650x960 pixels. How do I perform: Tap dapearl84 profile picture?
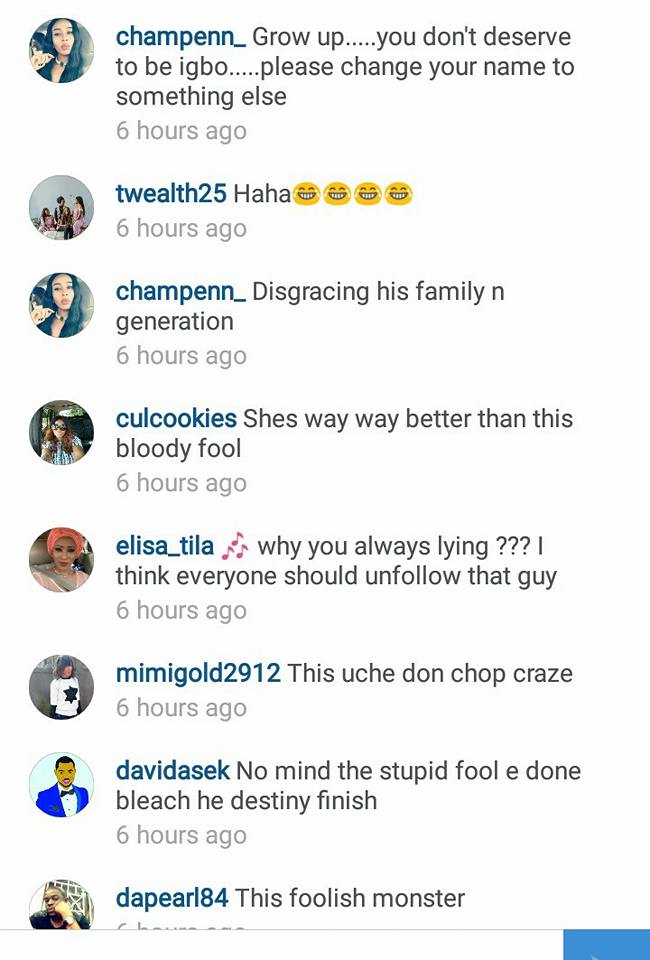click(61, 905)
